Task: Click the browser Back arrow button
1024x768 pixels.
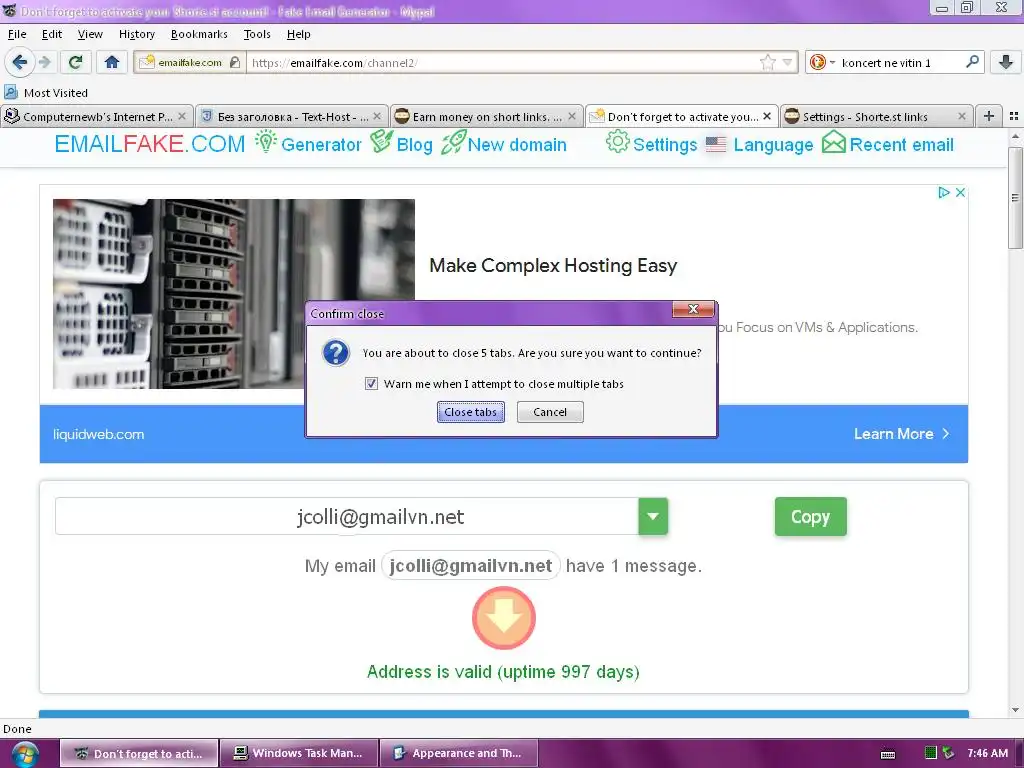Action: click(x=20, y=62)
